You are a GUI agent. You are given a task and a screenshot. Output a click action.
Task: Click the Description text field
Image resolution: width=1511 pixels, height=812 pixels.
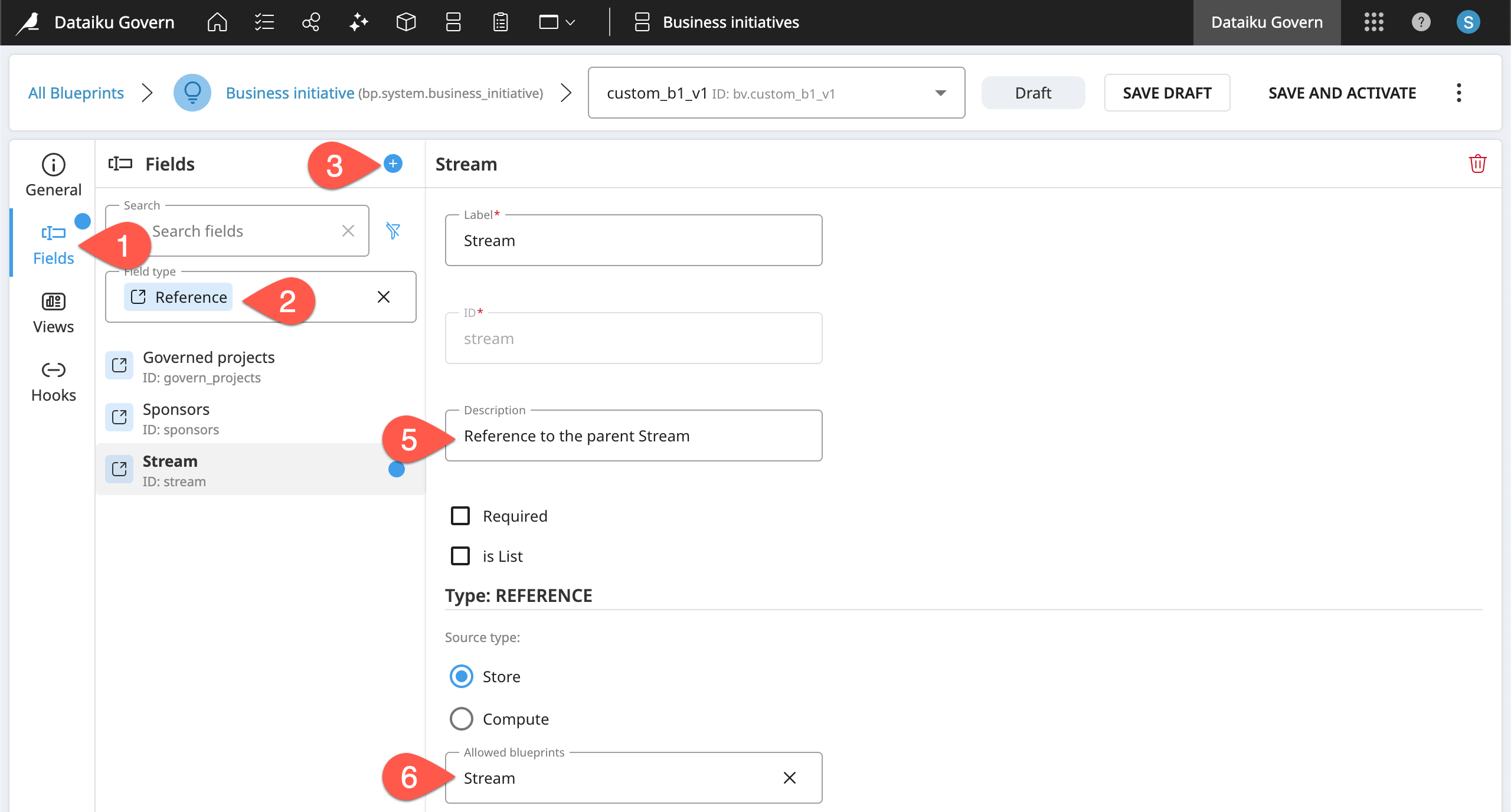634,436
